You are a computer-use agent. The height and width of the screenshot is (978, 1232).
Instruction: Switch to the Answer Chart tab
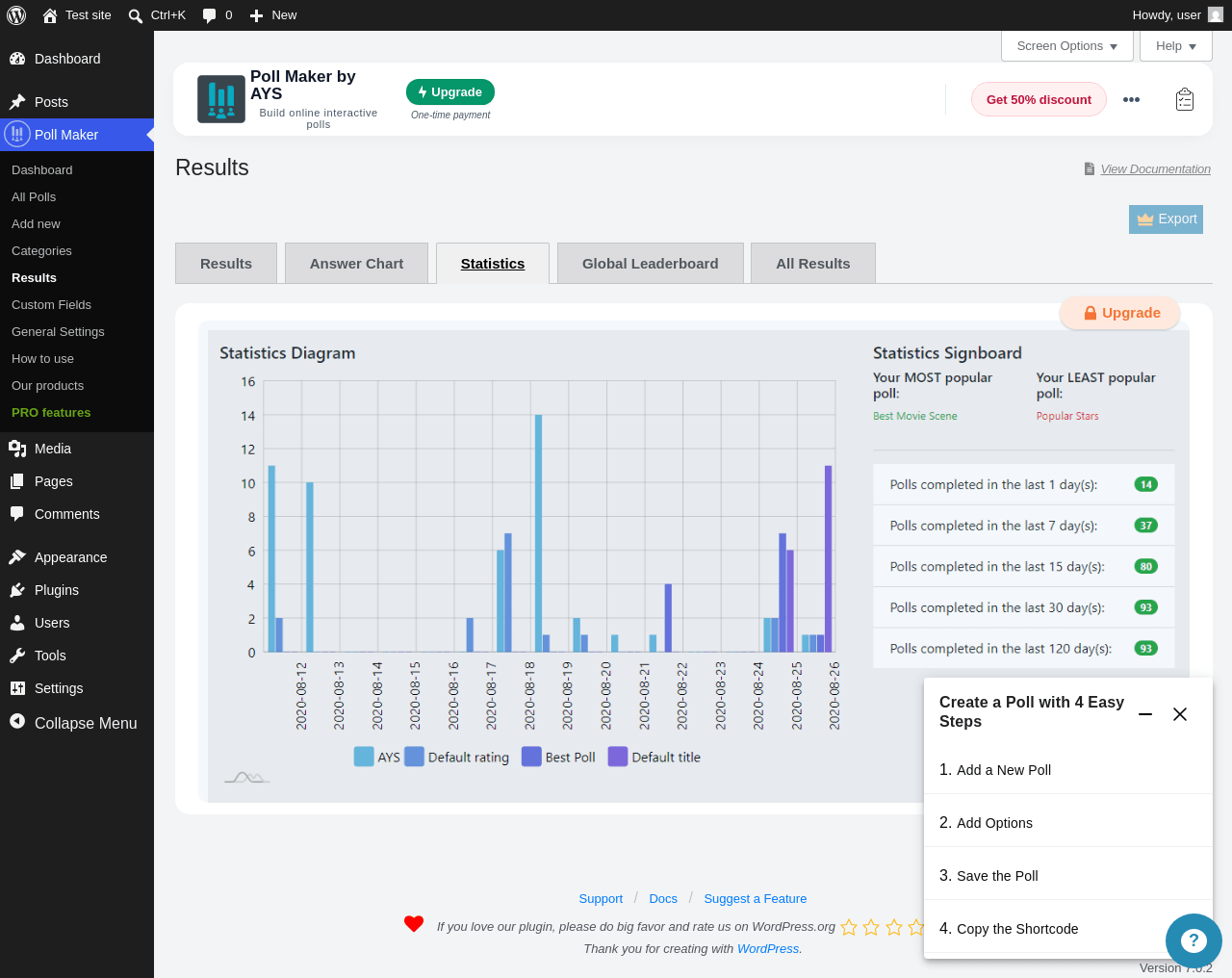tap(356, 264)
